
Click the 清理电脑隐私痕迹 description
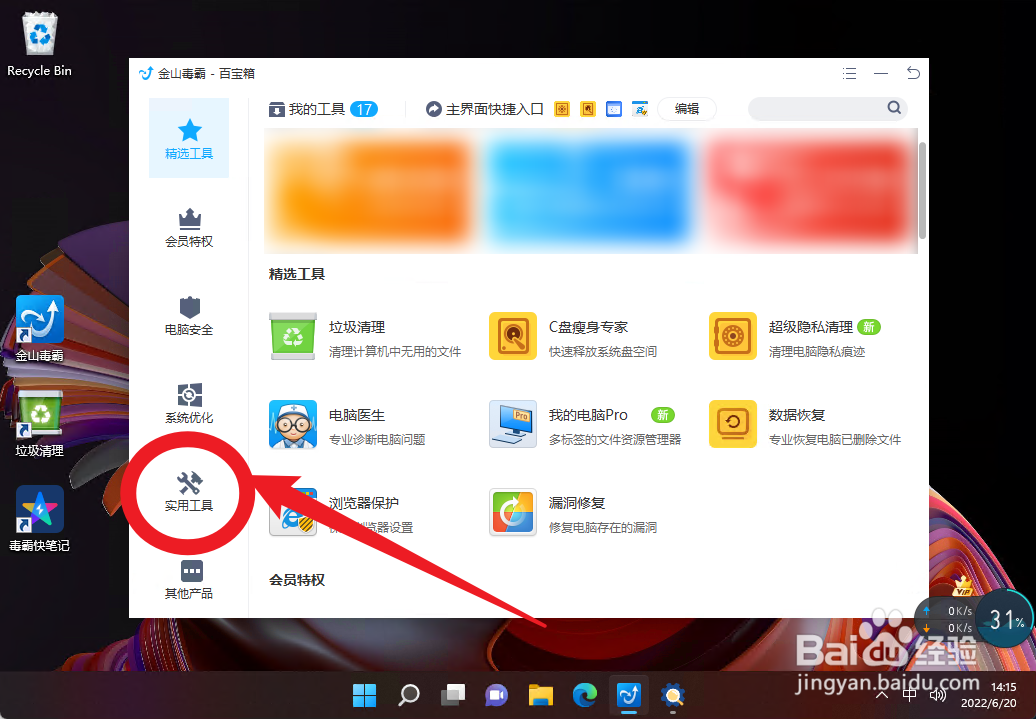[817, 352]
